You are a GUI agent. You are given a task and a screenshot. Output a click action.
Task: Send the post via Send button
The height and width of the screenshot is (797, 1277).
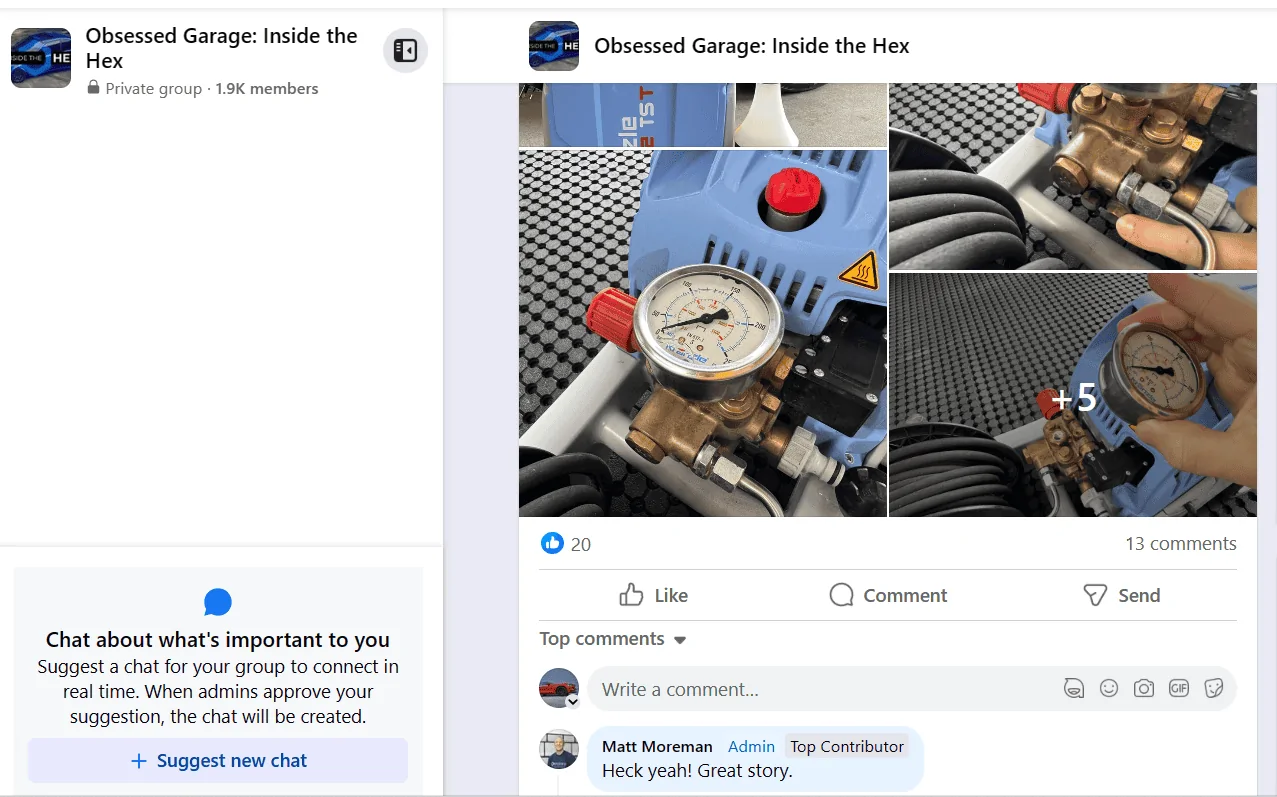tap(1122, 595)
